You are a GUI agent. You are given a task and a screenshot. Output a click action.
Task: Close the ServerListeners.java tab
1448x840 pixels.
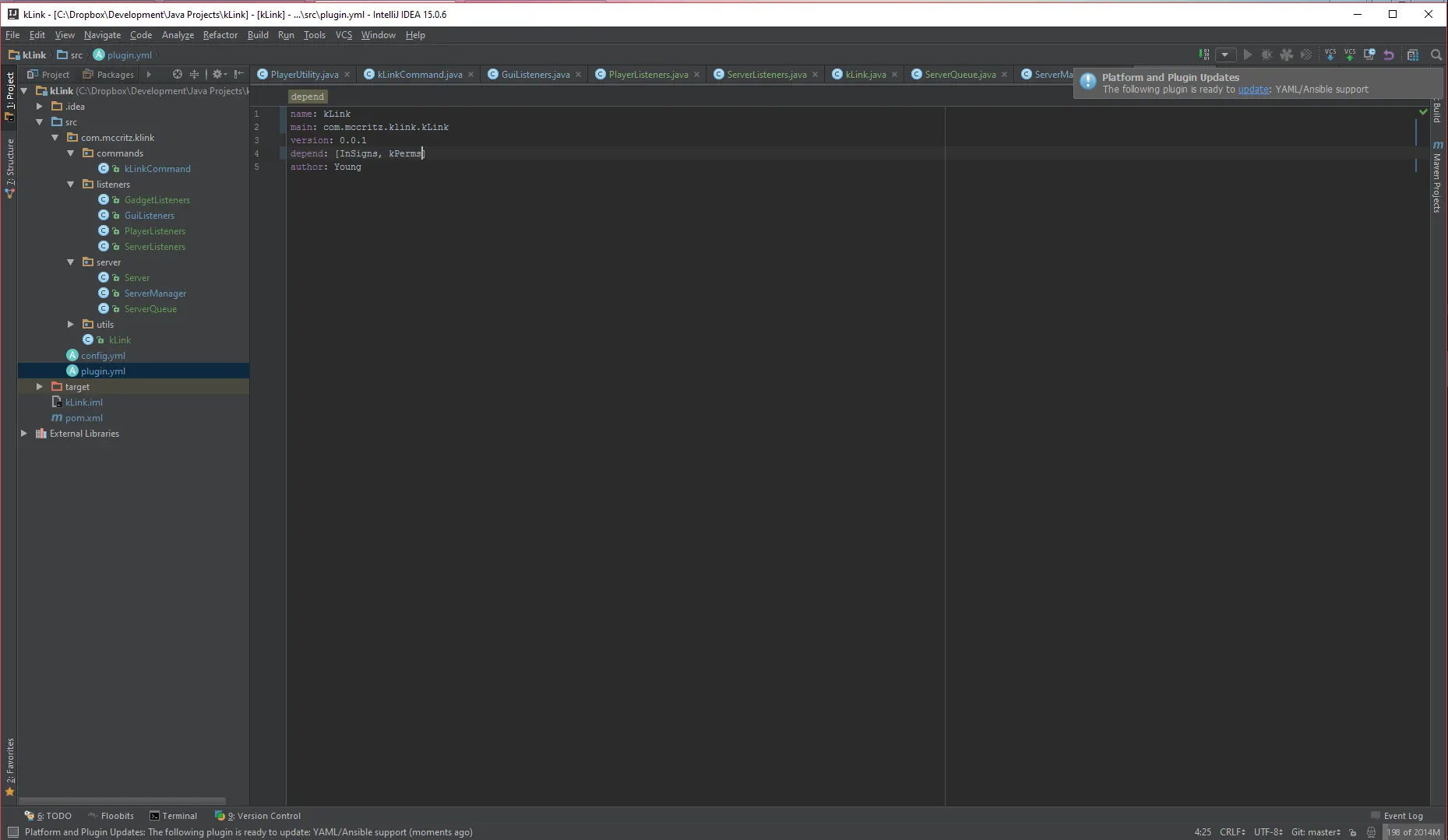[816, 75]
